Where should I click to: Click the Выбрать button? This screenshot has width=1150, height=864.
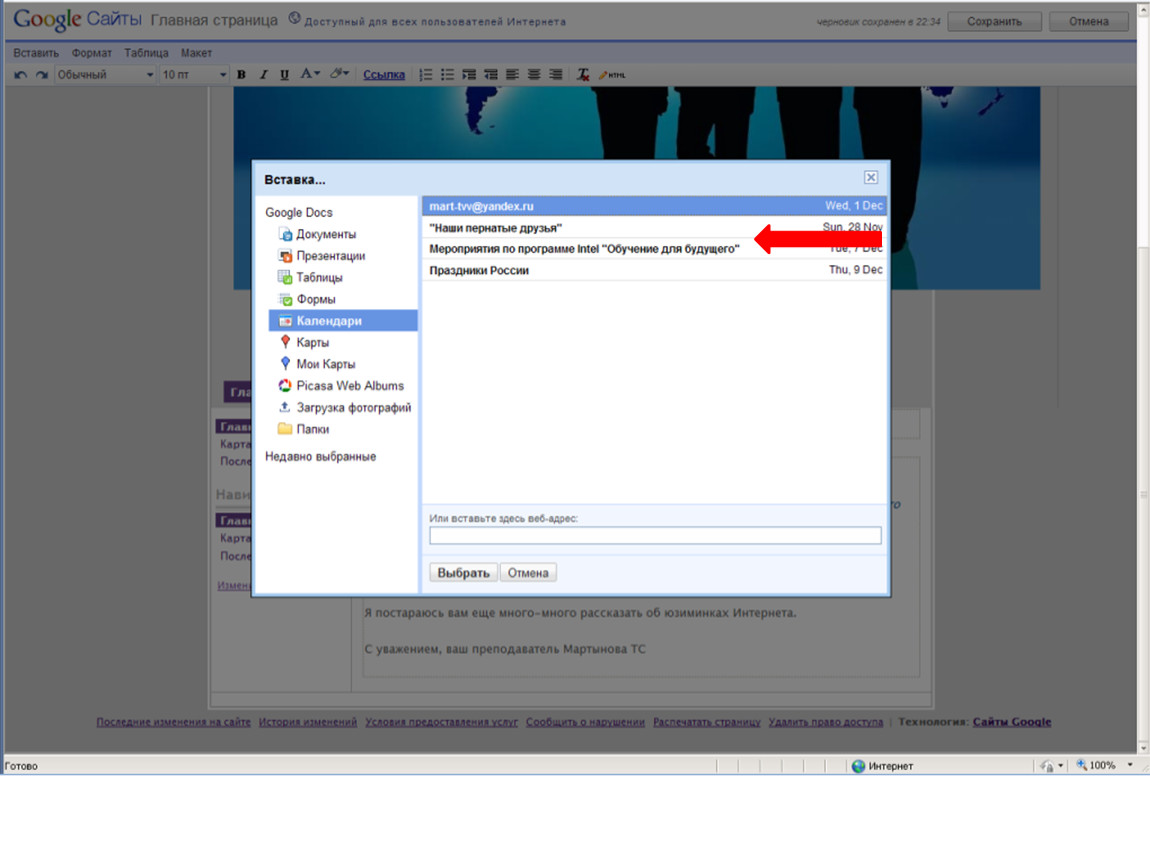click(464, 573)
